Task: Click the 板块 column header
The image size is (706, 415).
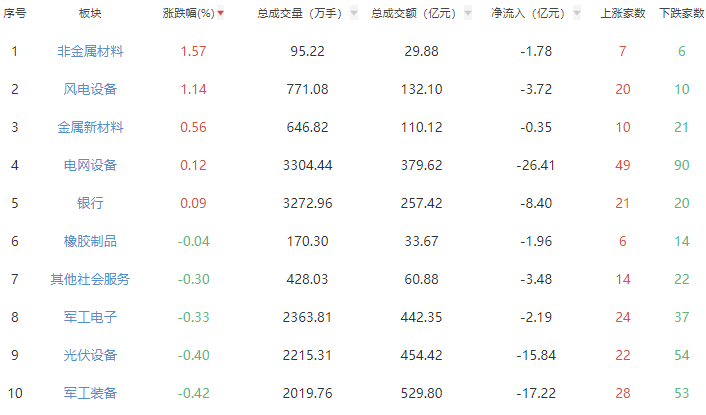Action: 90,14
